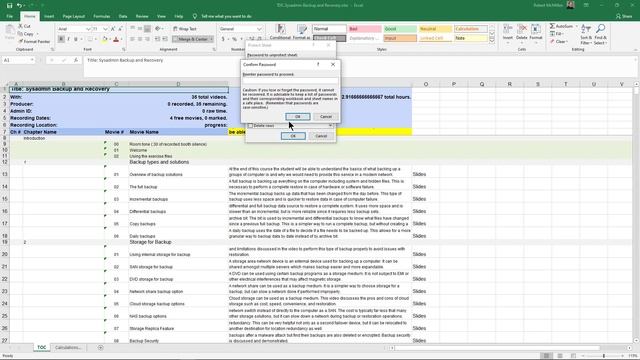This screenshot has width=640, height=360.
Task: Click Merge & Center button
Action: click(190, 39)
